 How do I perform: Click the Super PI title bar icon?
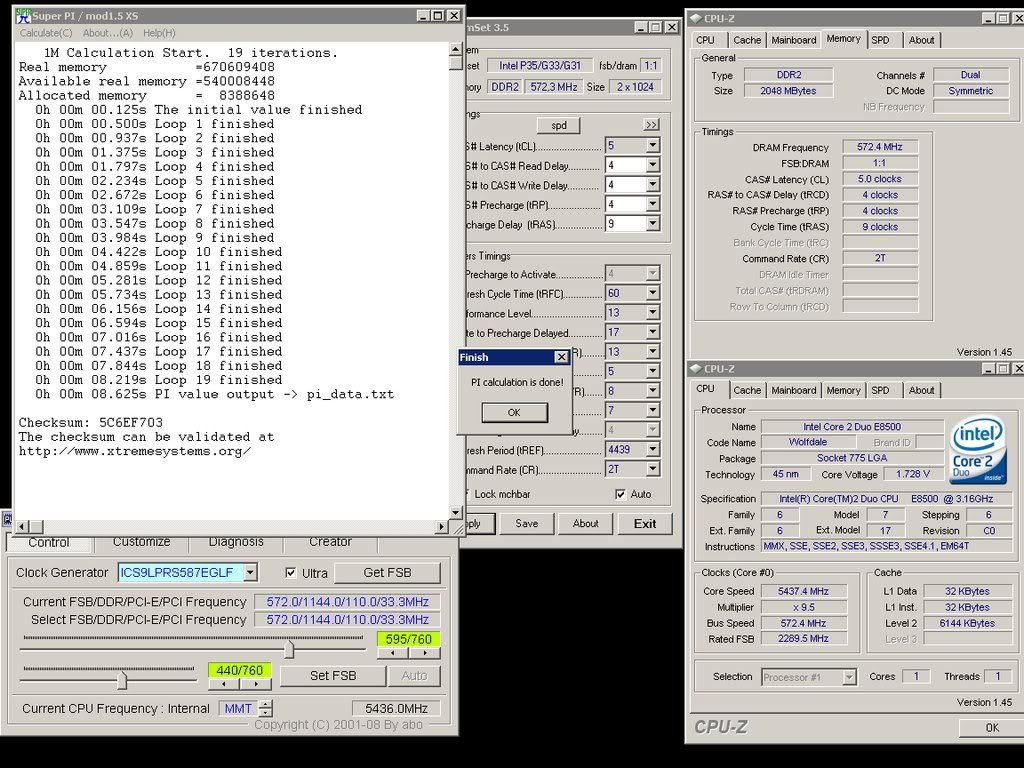point(24,16)
